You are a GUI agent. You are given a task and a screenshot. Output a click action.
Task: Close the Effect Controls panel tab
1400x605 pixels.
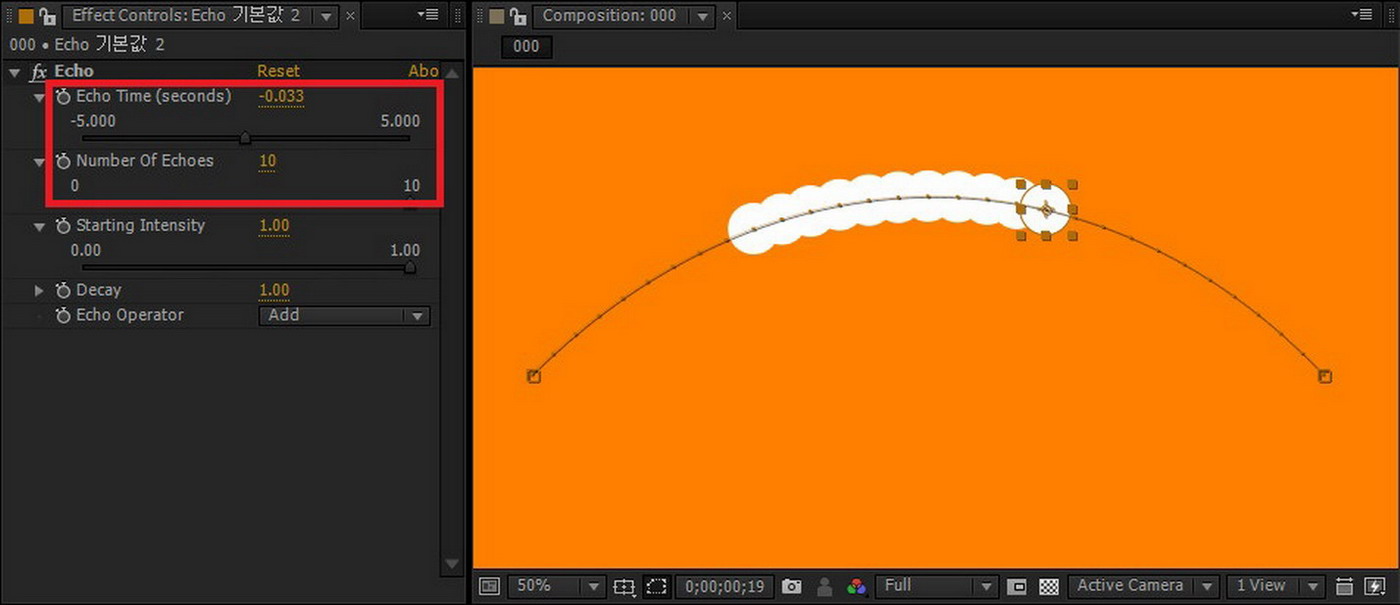[x=352, y=17]
